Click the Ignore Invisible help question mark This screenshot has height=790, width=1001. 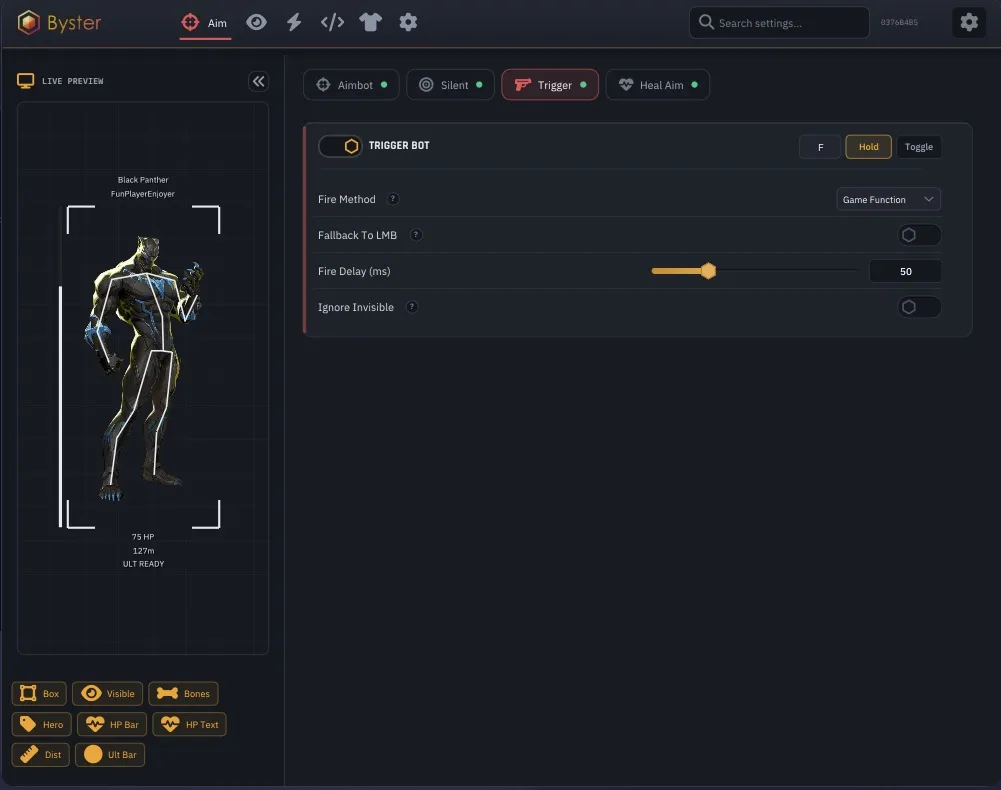(x=412, y=307)
